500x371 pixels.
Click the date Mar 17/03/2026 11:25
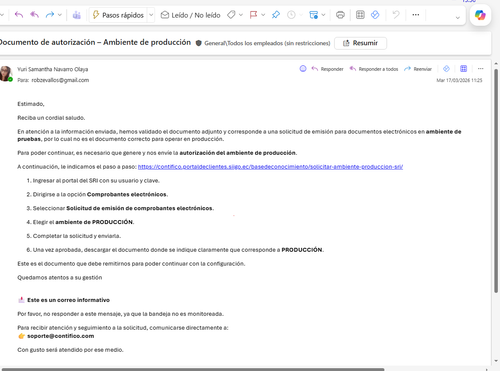[x=459, y=80]
